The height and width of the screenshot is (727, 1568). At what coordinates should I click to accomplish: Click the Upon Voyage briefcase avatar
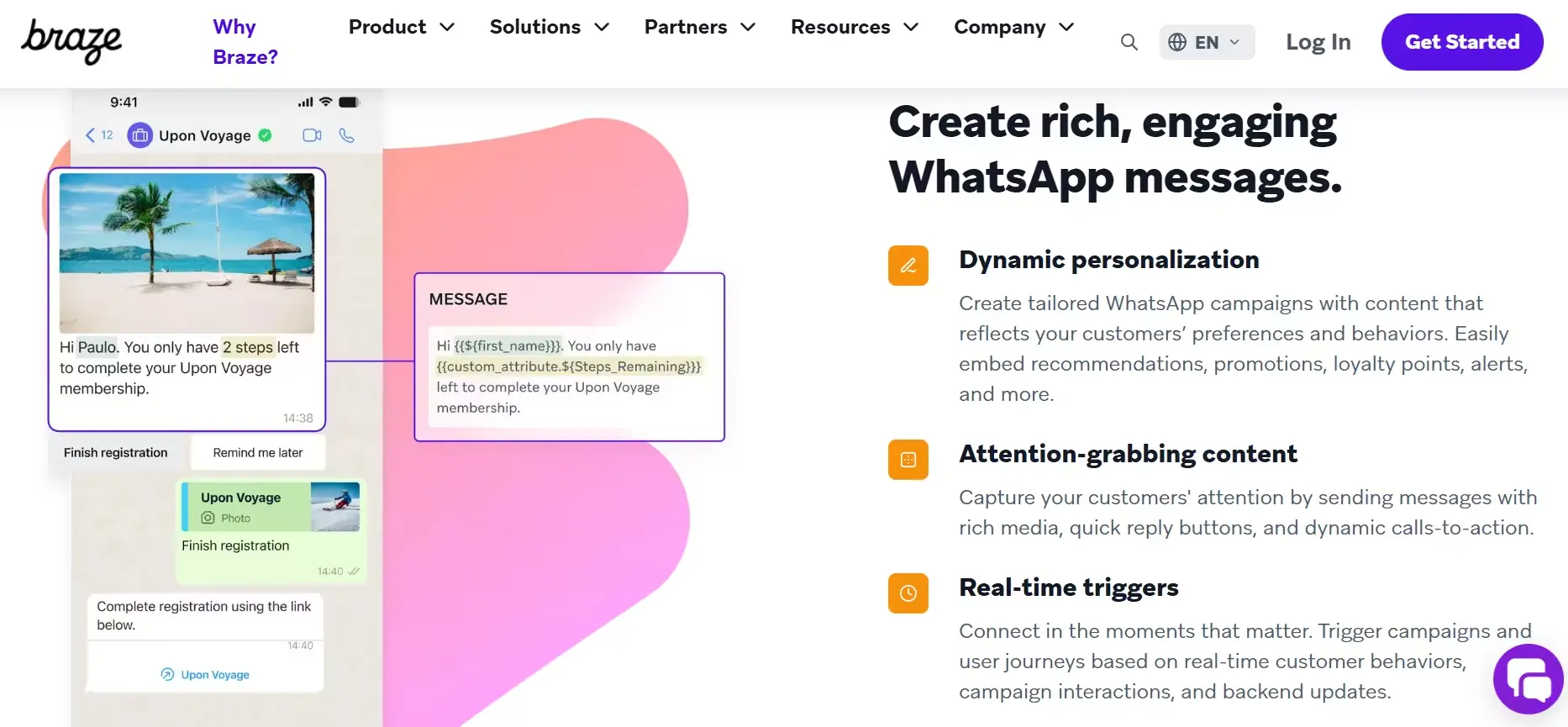[139, 135]
